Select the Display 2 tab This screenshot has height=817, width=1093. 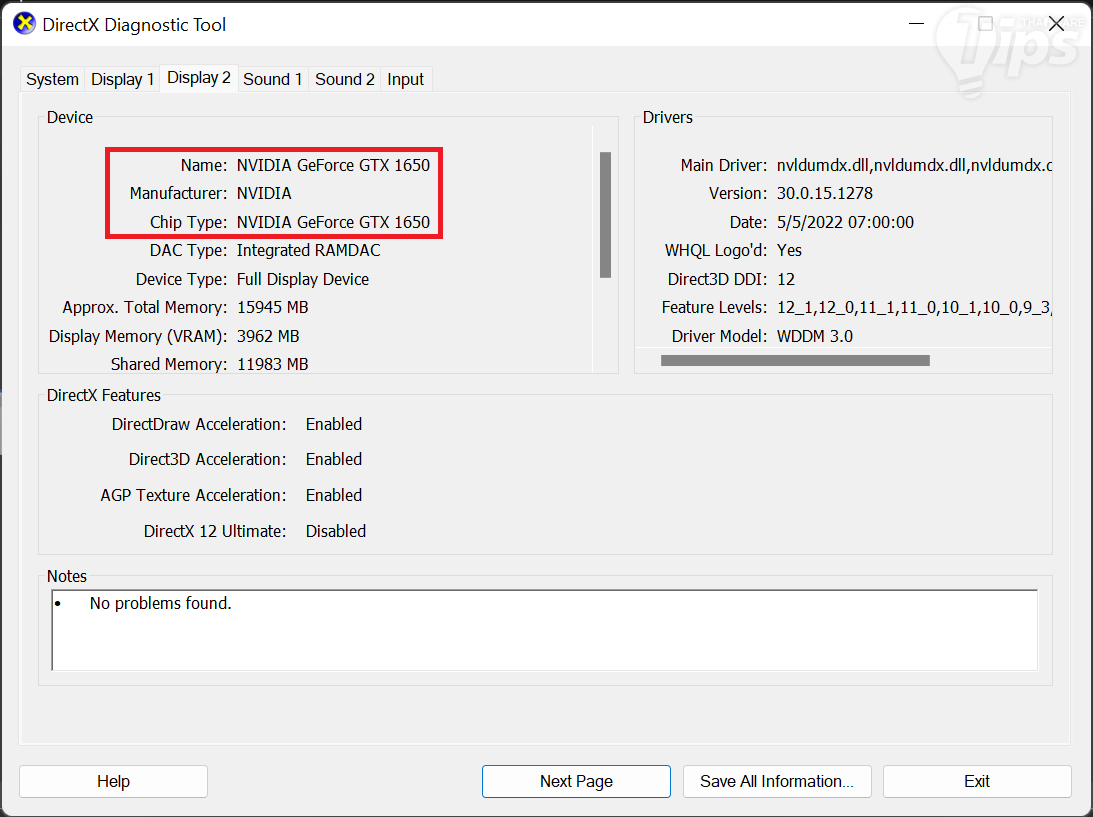coord(199,77)
